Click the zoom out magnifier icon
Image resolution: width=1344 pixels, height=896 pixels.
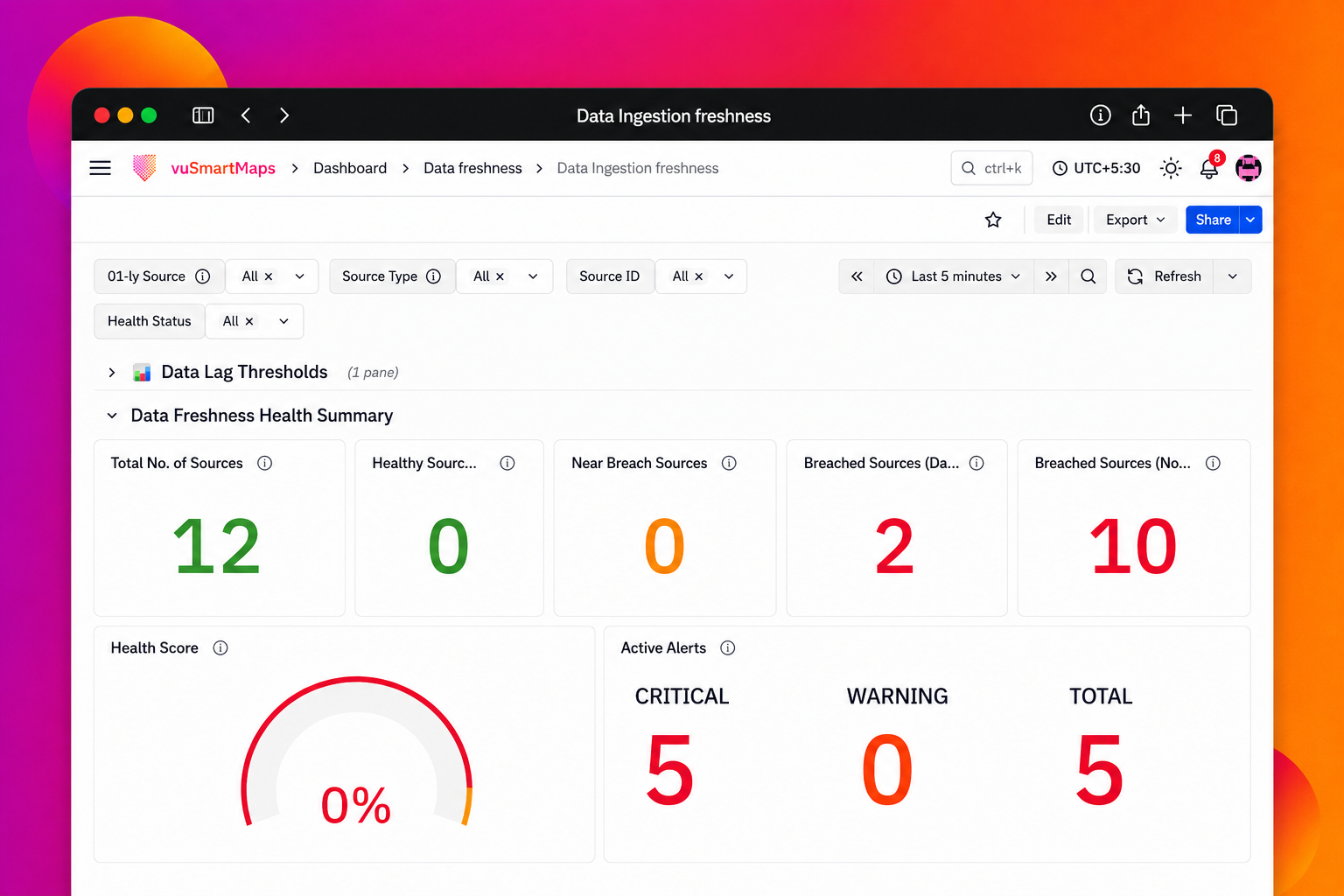1088,276
